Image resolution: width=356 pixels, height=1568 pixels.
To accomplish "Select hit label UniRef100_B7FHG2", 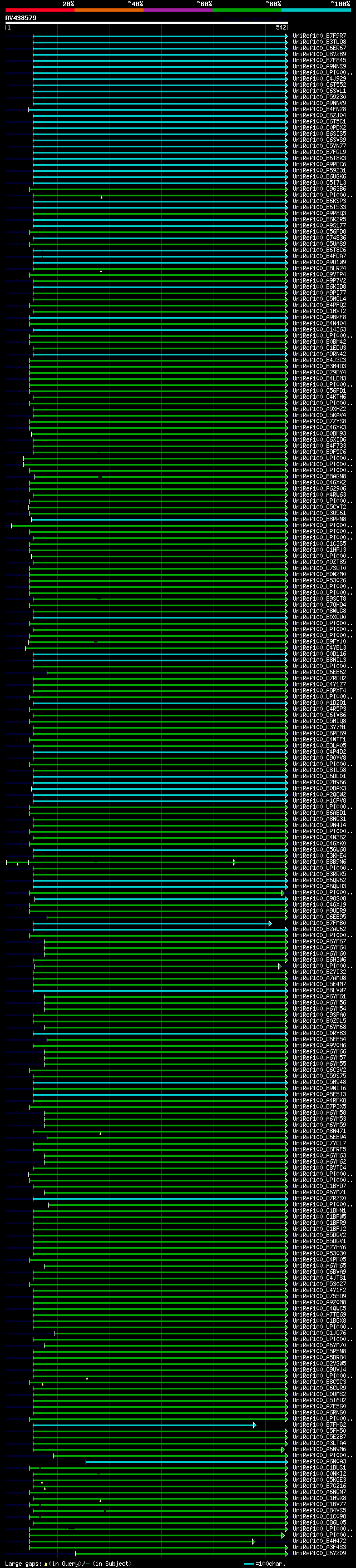I will tap(319, 1425).
